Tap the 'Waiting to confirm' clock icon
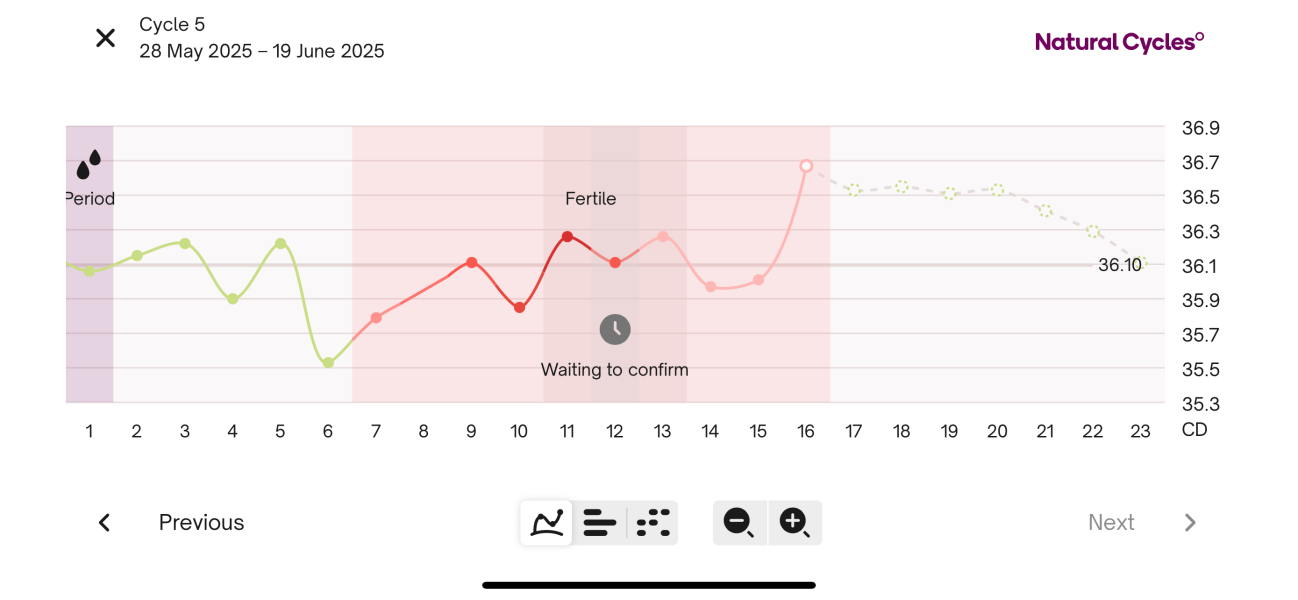Viewport: 1298px width, 600px height. [x=614, y=328]
